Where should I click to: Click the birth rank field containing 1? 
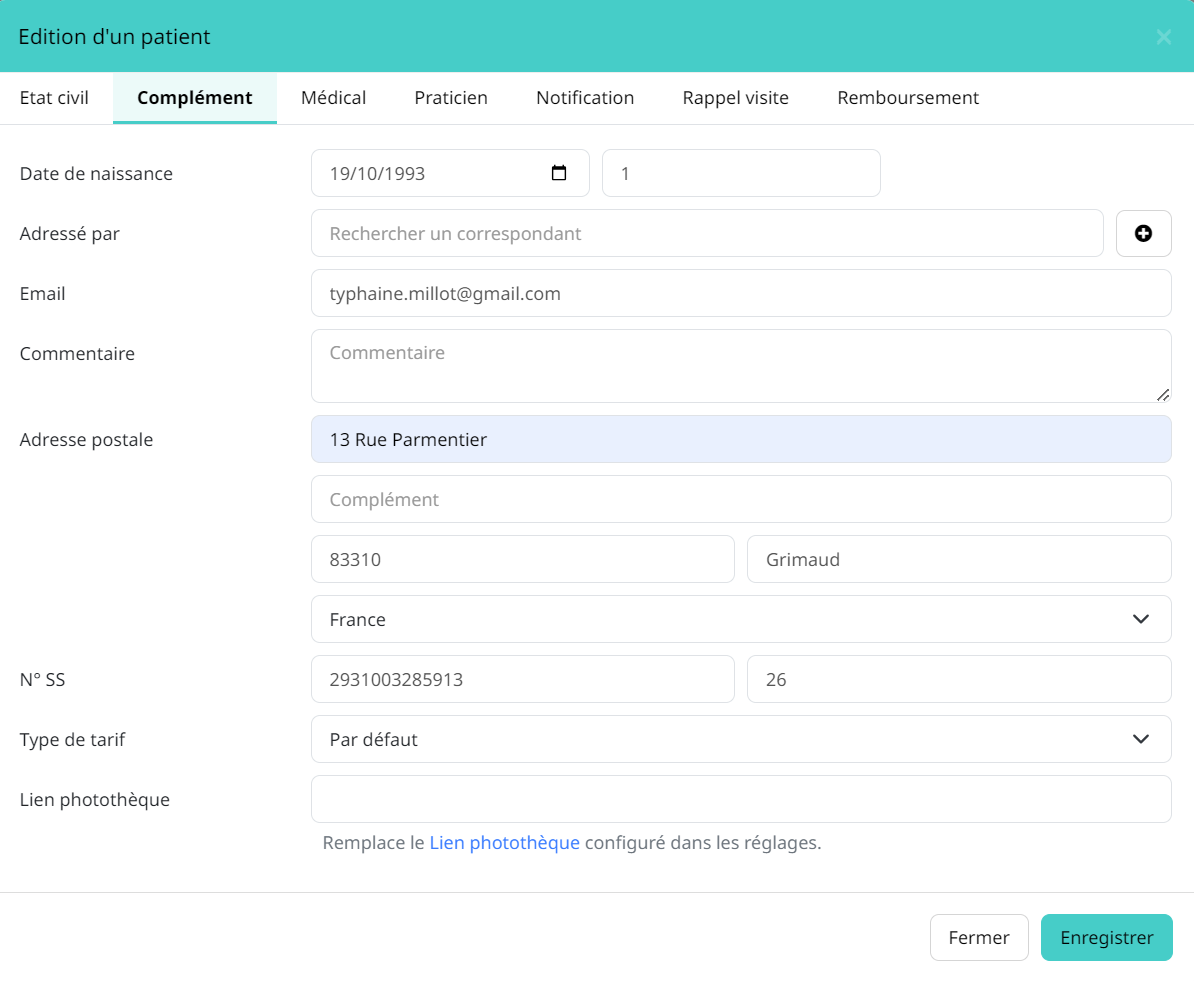(741, 173)
